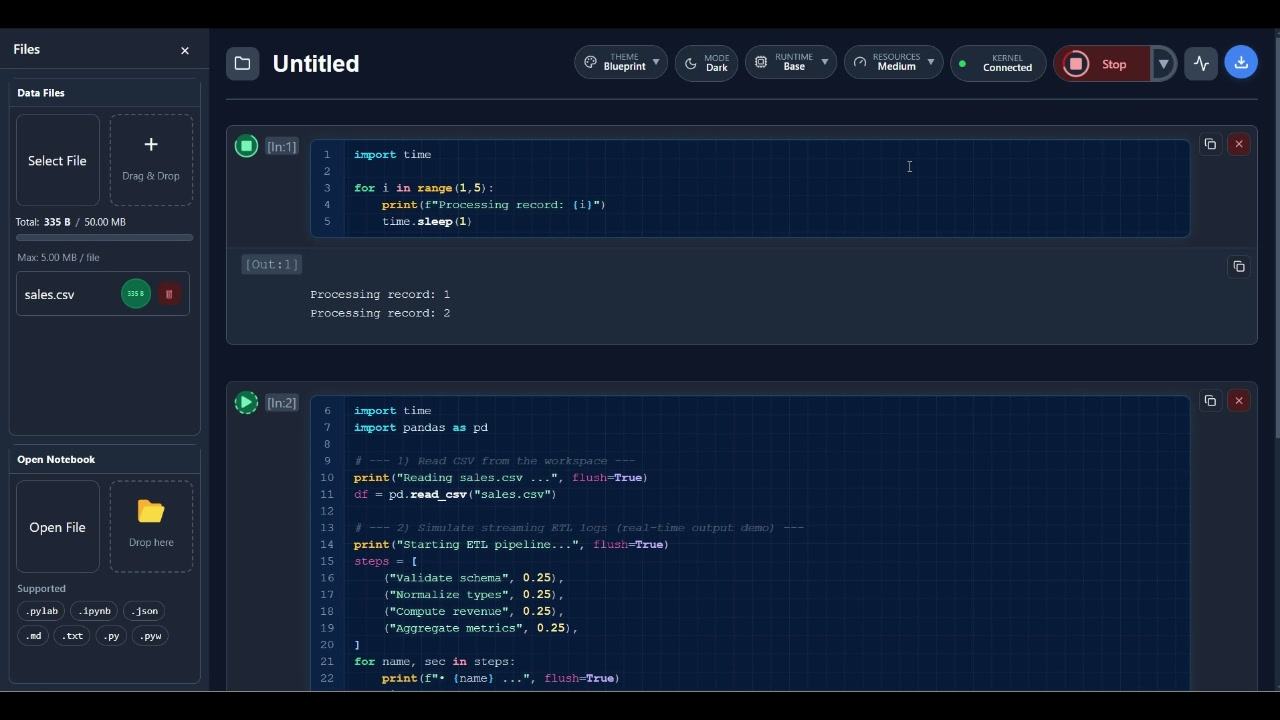The width and height of the screenshot is (1280, 720).
Task: Click the .pylab format chip
Action: [x=42, y=611]
